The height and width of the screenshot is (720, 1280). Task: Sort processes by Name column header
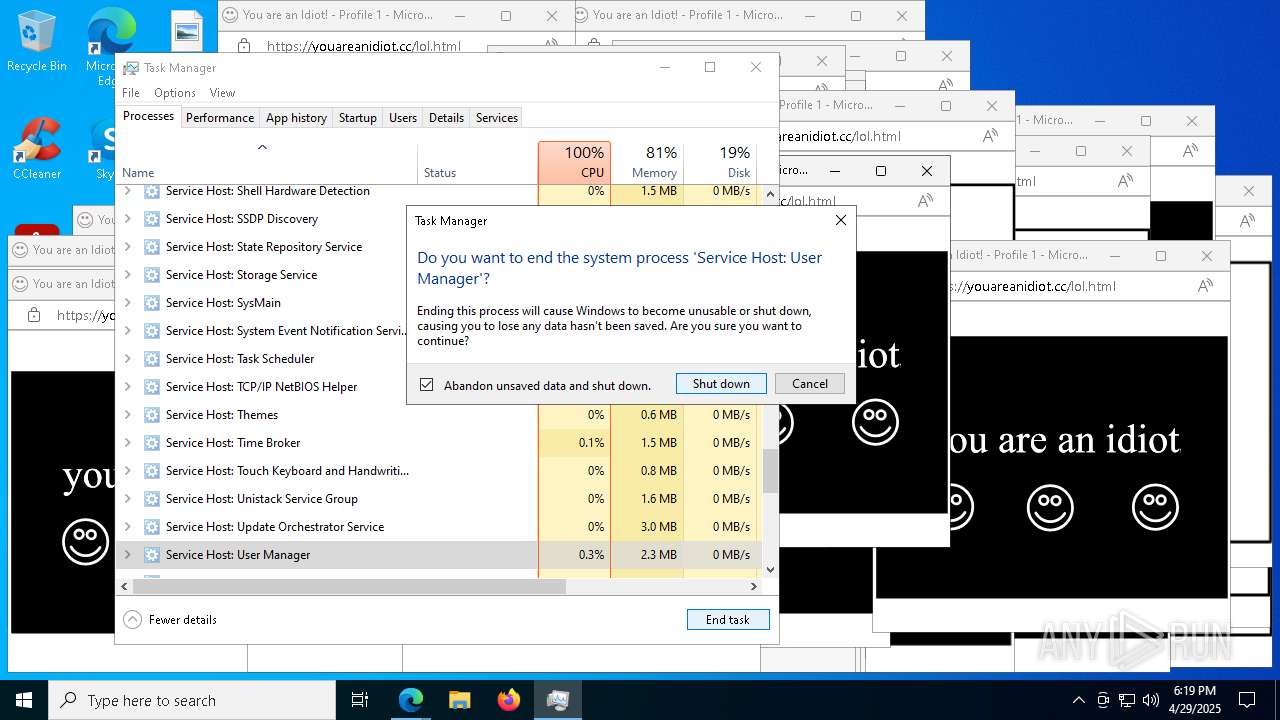[x=268, y=162]
